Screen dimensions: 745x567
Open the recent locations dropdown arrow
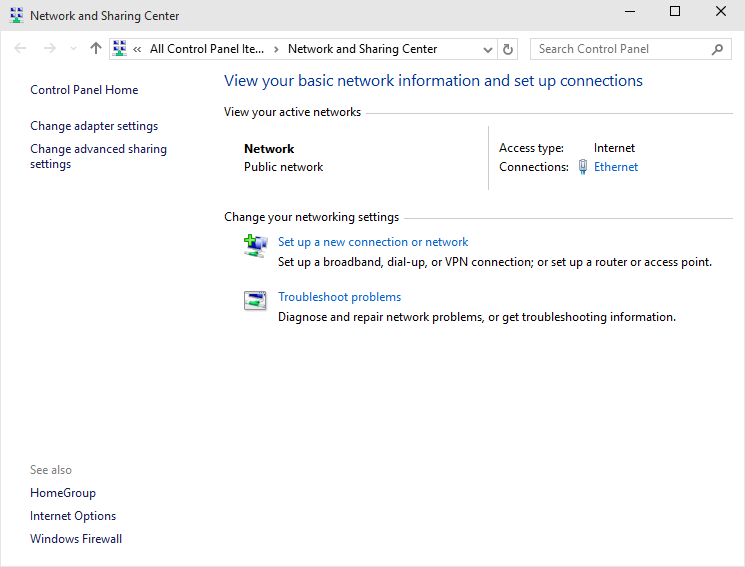pos(73,49)
